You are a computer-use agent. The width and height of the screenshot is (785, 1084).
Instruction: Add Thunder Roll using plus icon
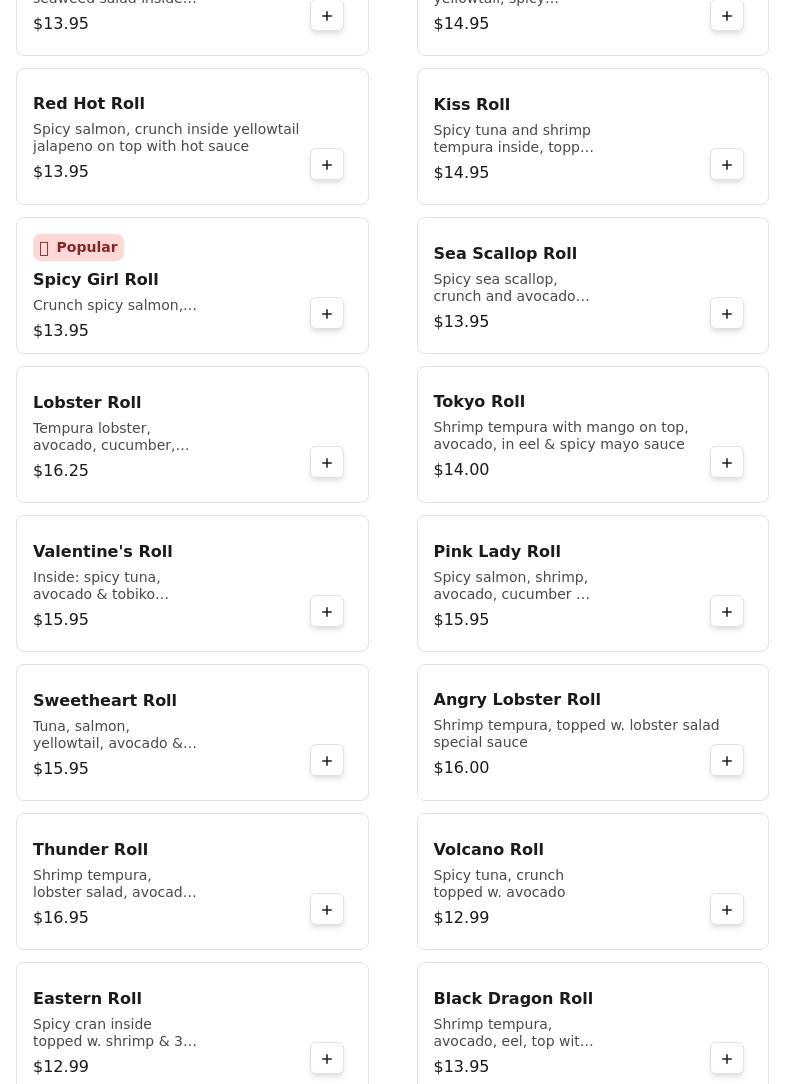[x=327, y=910]
